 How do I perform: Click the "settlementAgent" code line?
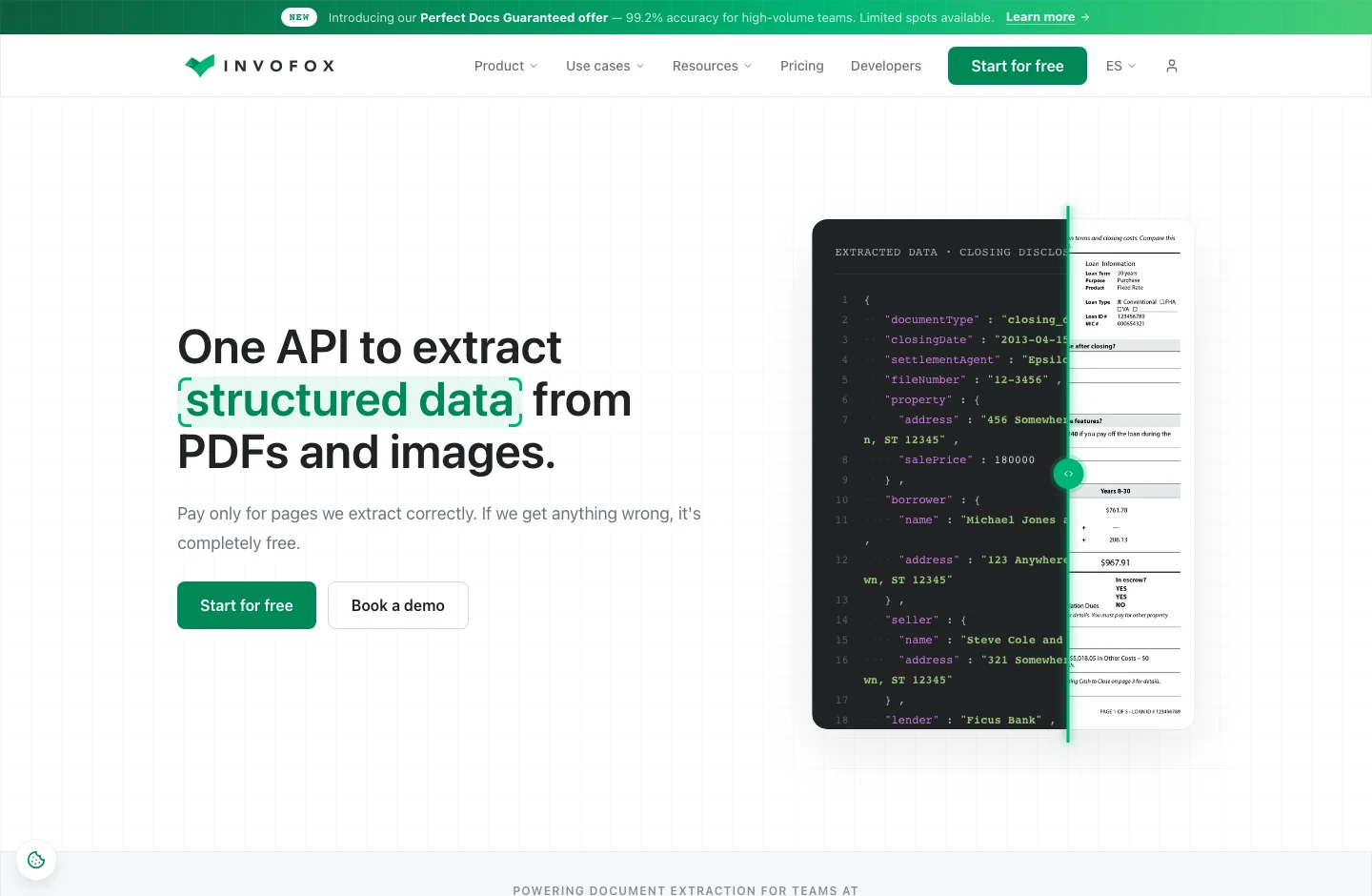click(x=976, y=360)
